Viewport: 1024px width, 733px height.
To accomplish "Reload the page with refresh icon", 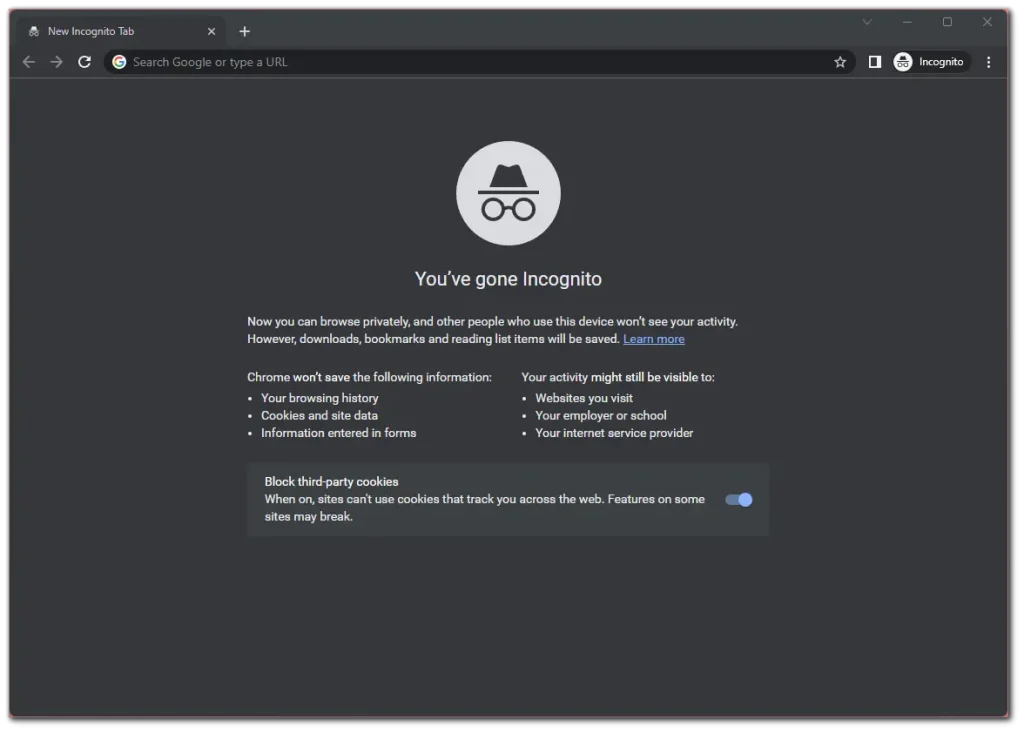I will [x=84, y=62].
